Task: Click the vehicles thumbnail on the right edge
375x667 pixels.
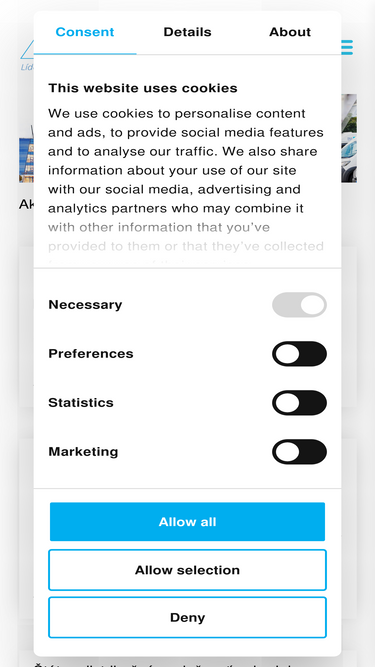Action: 349,138
